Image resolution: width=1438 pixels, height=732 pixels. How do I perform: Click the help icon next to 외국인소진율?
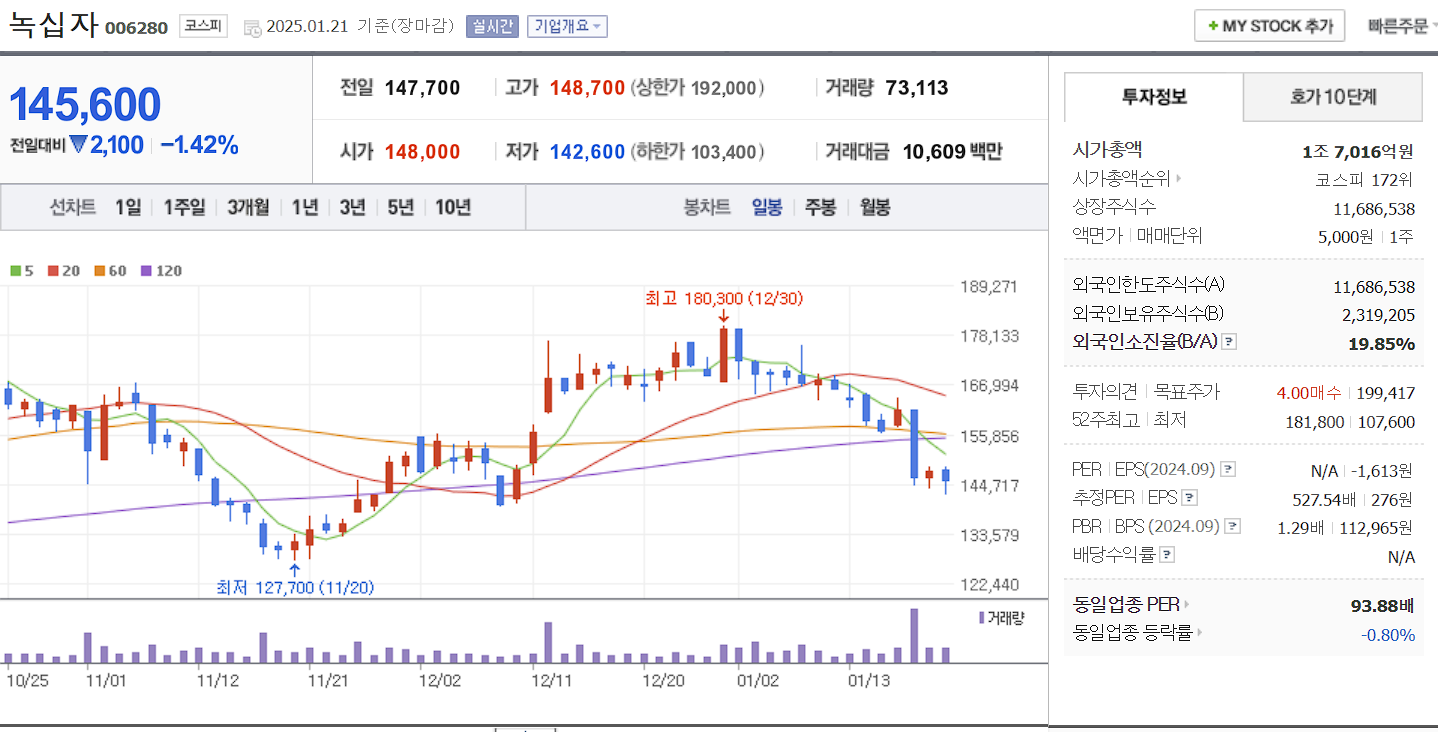click(x=1228, y=341)
